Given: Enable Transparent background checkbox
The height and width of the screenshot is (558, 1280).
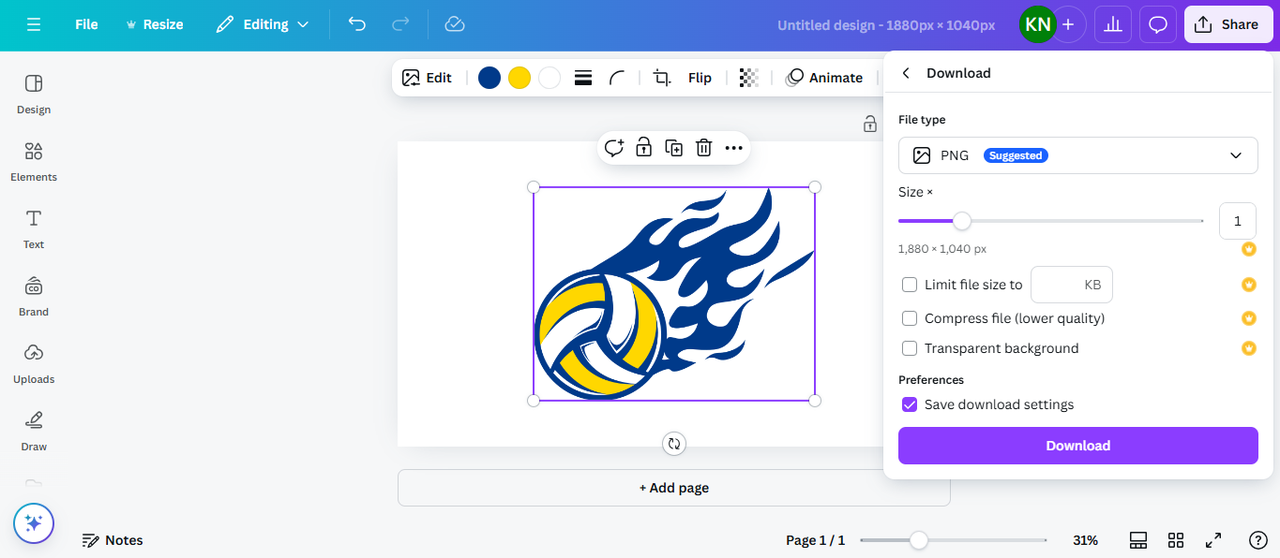Looking at the screenshot, I should pyautogui.click(x=910, y=348).
